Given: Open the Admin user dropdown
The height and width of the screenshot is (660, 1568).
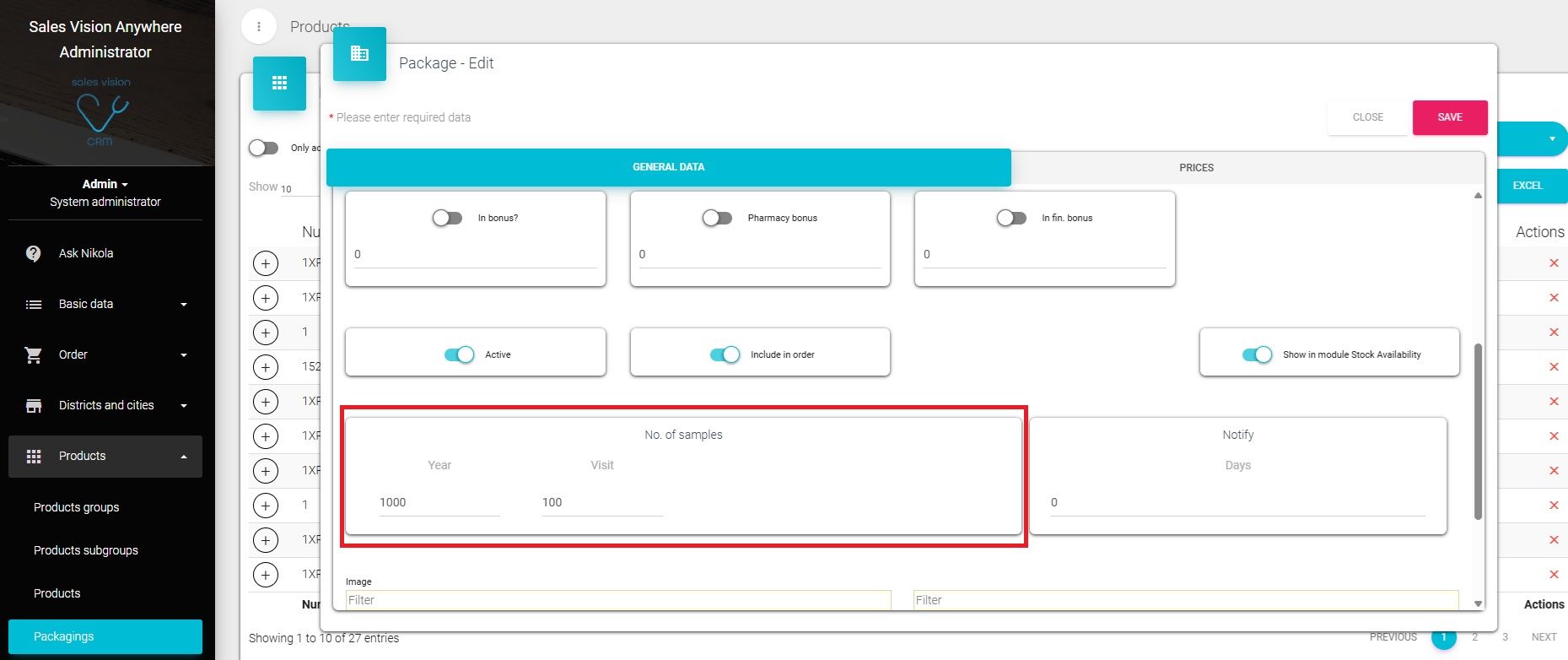Looking at the screenshot, I should point(105,184).
